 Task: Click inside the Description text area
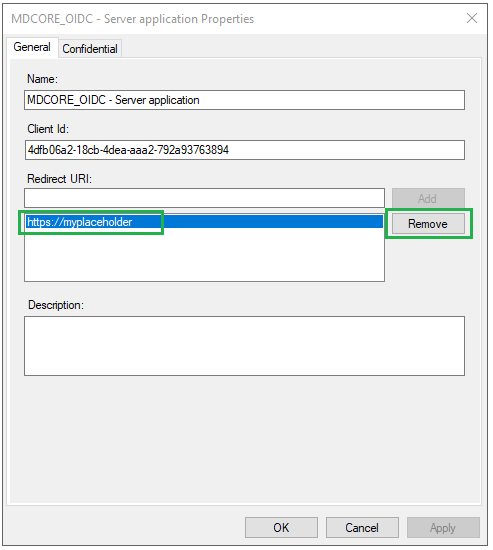tap(245, 346)
